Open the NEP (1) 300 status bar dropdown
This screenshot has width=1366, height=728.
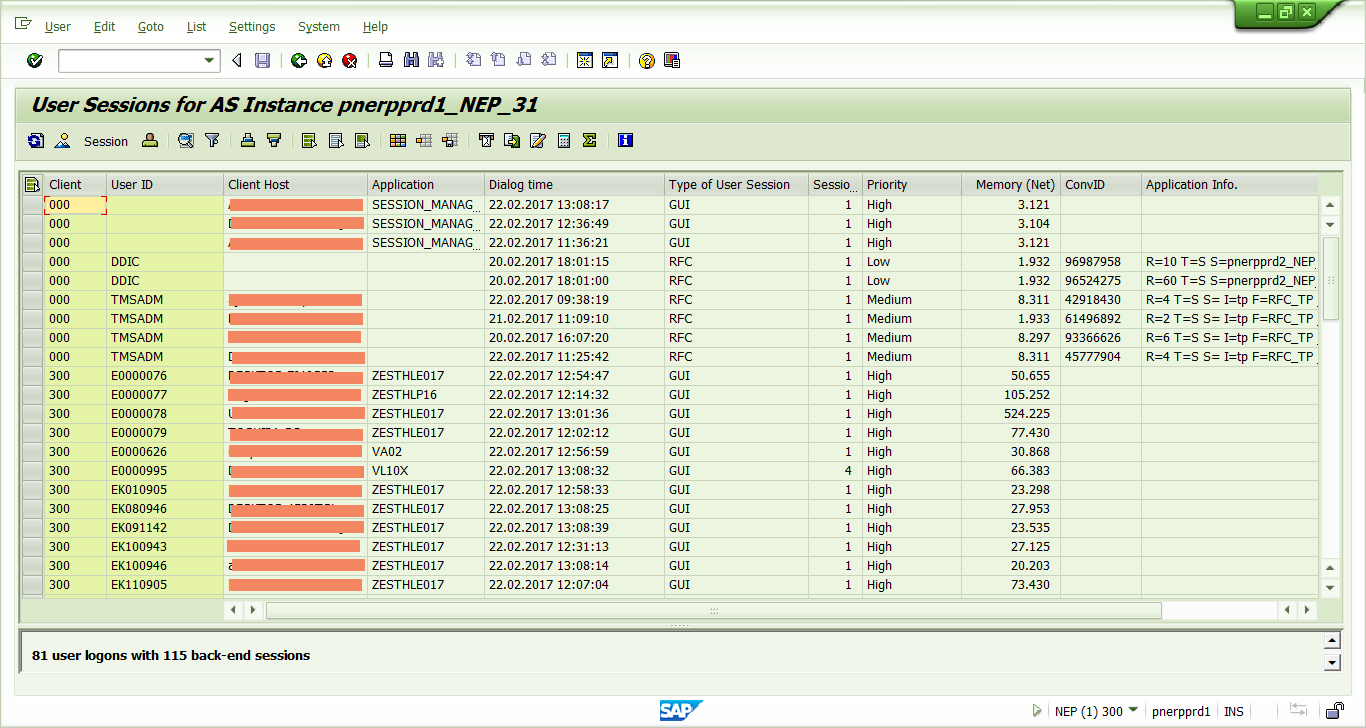(x=1133, y=711)
